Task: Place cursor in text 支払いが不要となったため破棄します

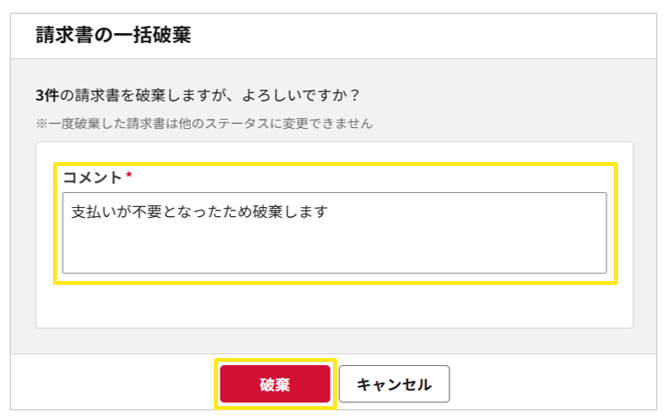Action: (200, 212)
